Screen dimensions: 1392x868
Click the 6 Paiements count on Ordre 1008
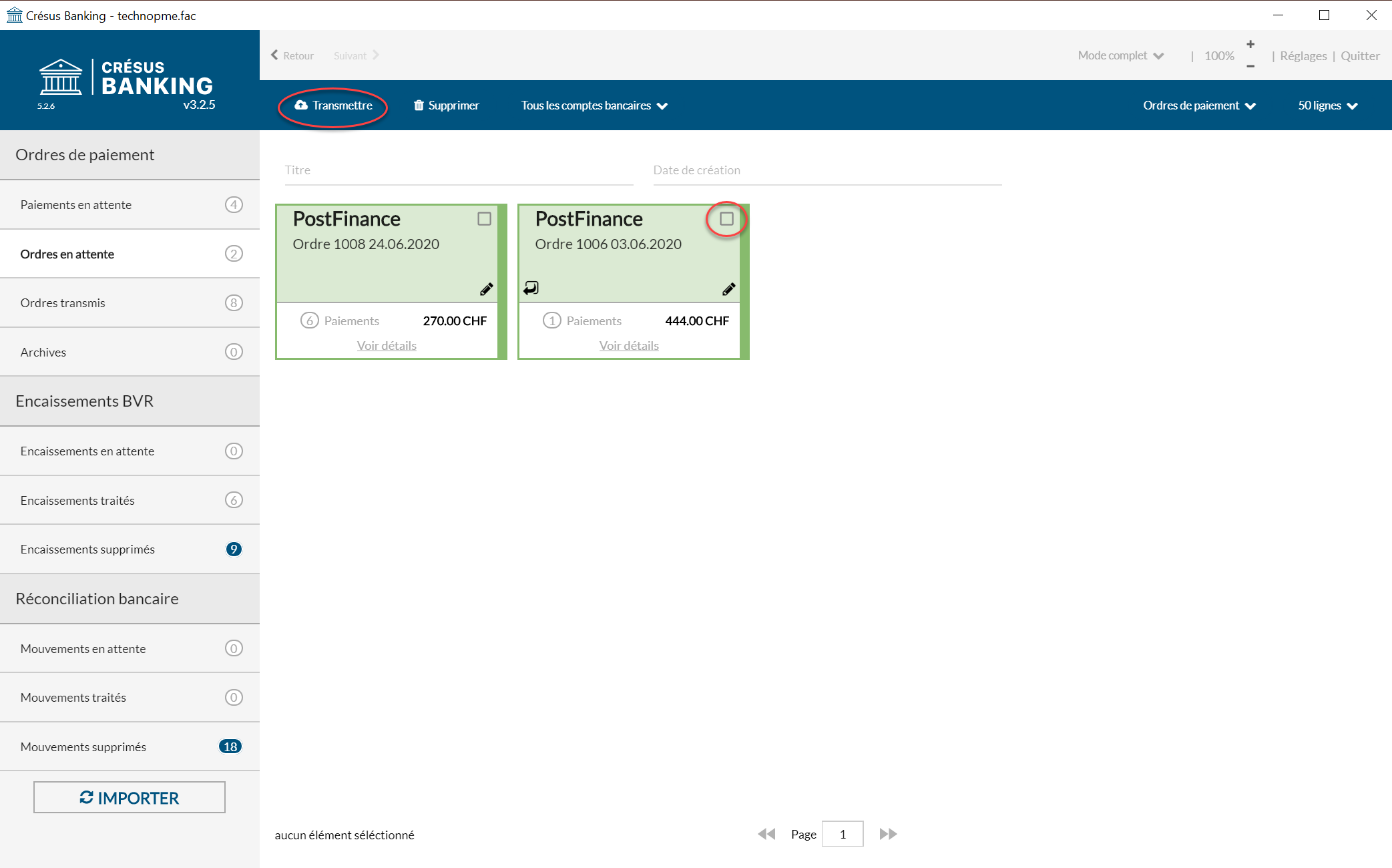coord(340,320)
